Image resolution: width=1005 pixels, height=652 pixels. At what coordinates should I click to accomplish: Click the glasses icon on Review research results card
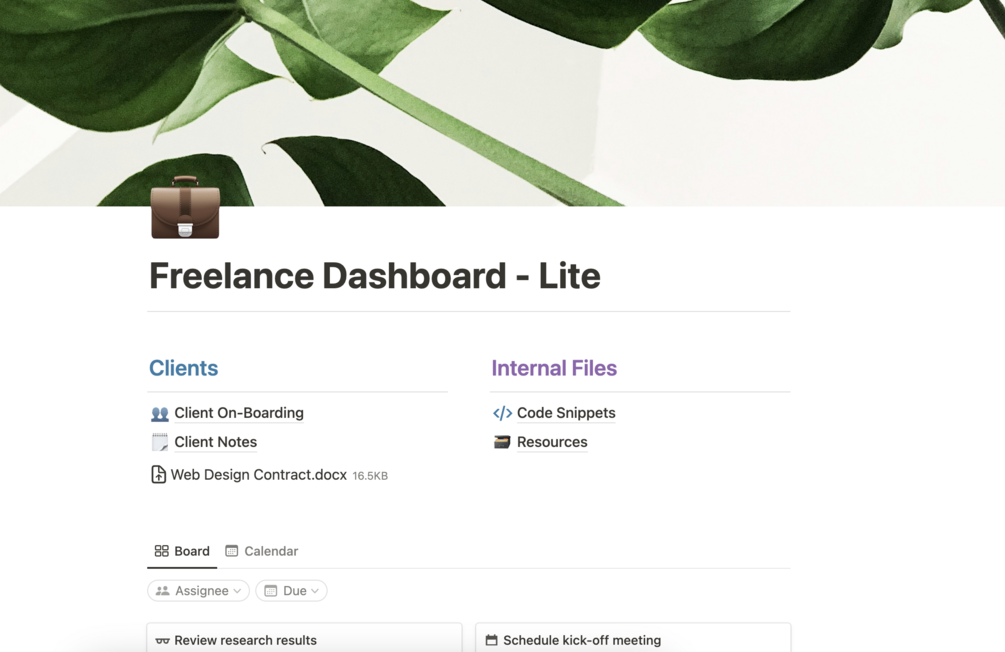163,640
